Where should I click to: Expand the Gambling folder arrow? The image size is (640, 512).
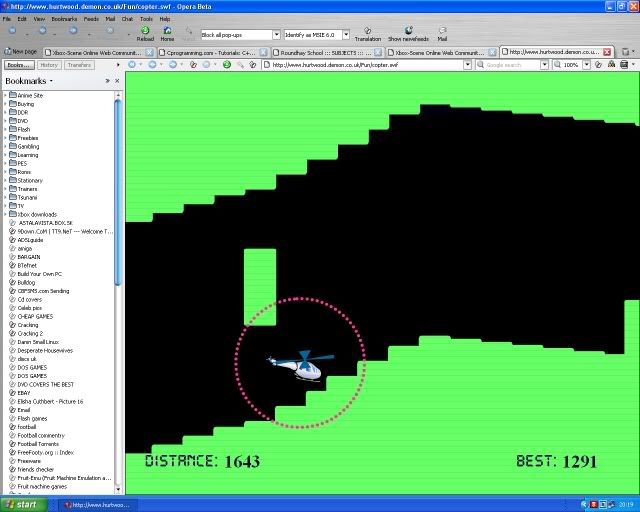click(5, 146)
